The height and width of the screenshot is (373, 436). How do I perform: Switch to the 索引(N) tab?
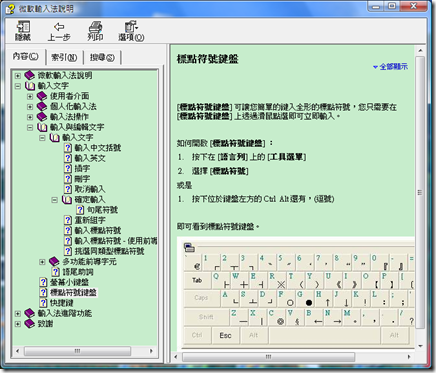tap(64, 58)
